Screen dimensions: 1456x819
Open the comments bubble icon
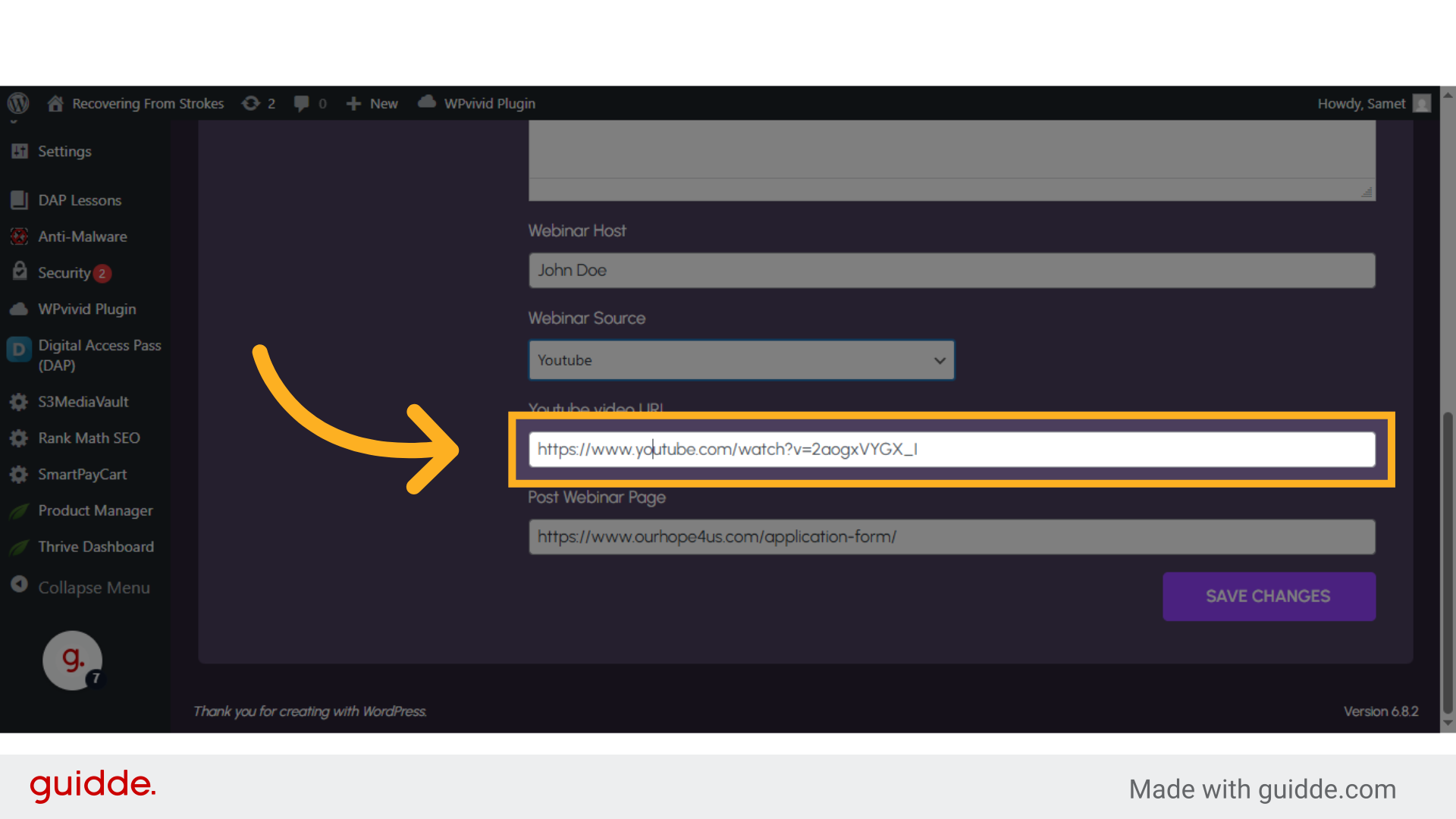[x=301, y=103]
